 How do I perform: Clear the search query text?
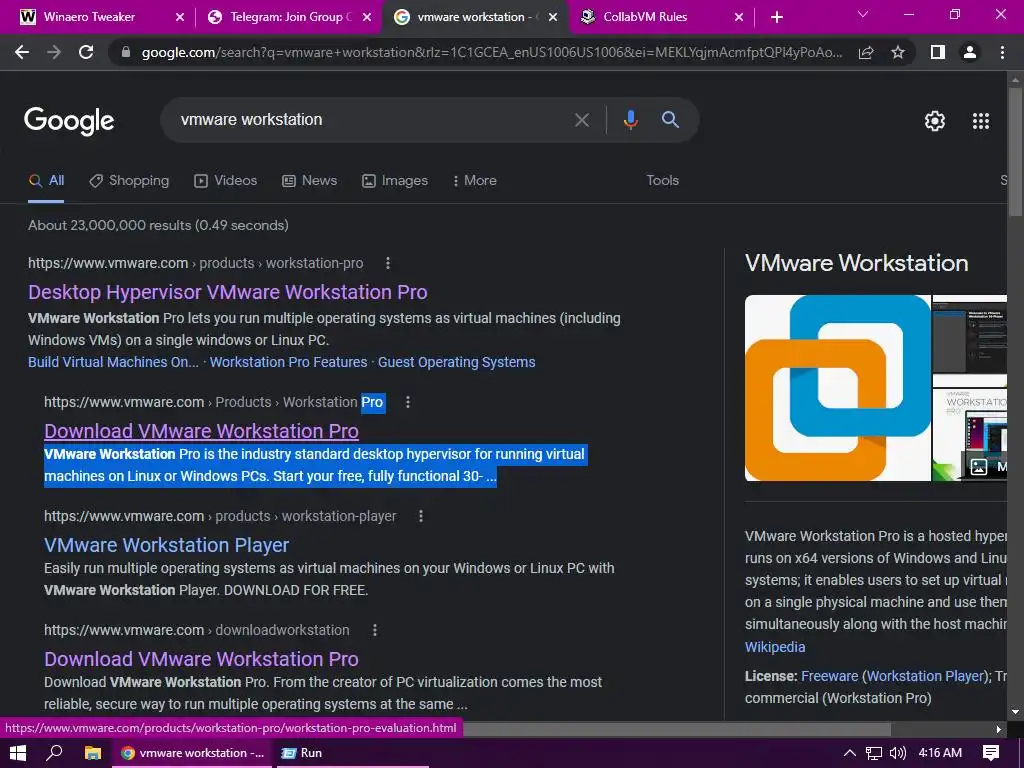coord(581,120)
